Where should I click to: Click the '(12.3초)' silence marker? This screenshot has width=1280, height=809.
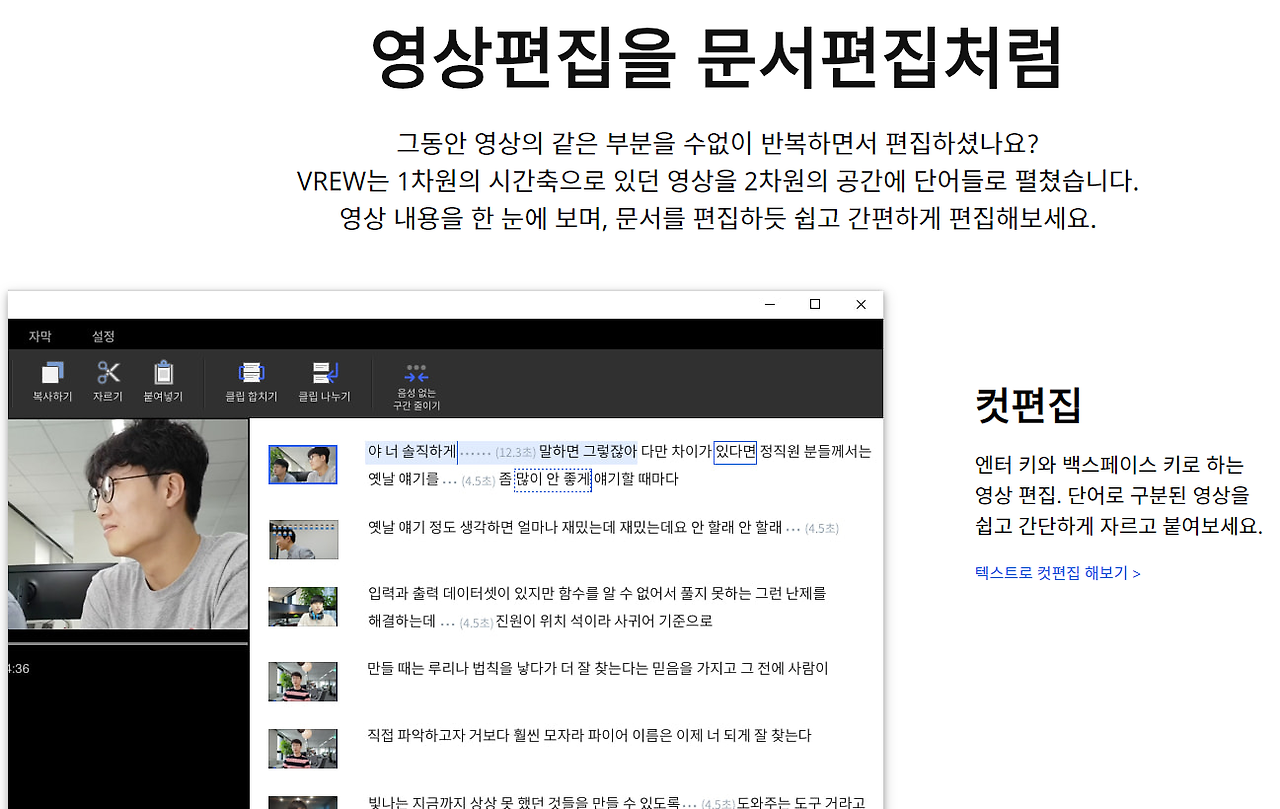point(515,453)
